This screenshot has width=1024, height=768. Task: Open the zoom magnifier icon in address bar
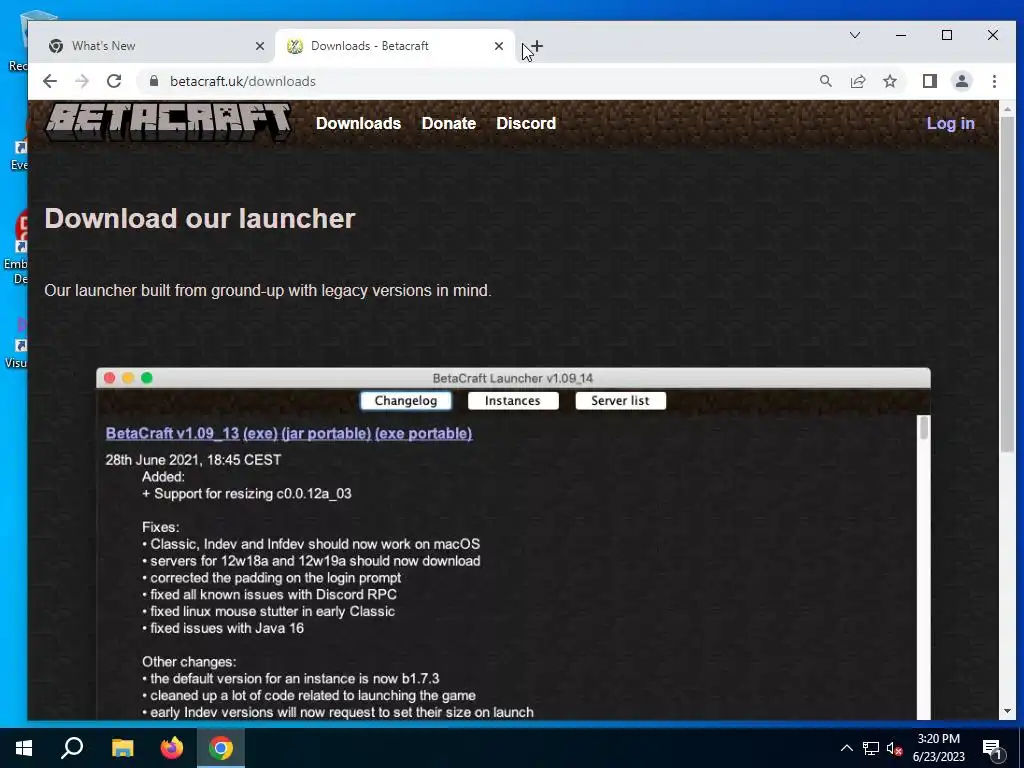(x=825, y=81)
